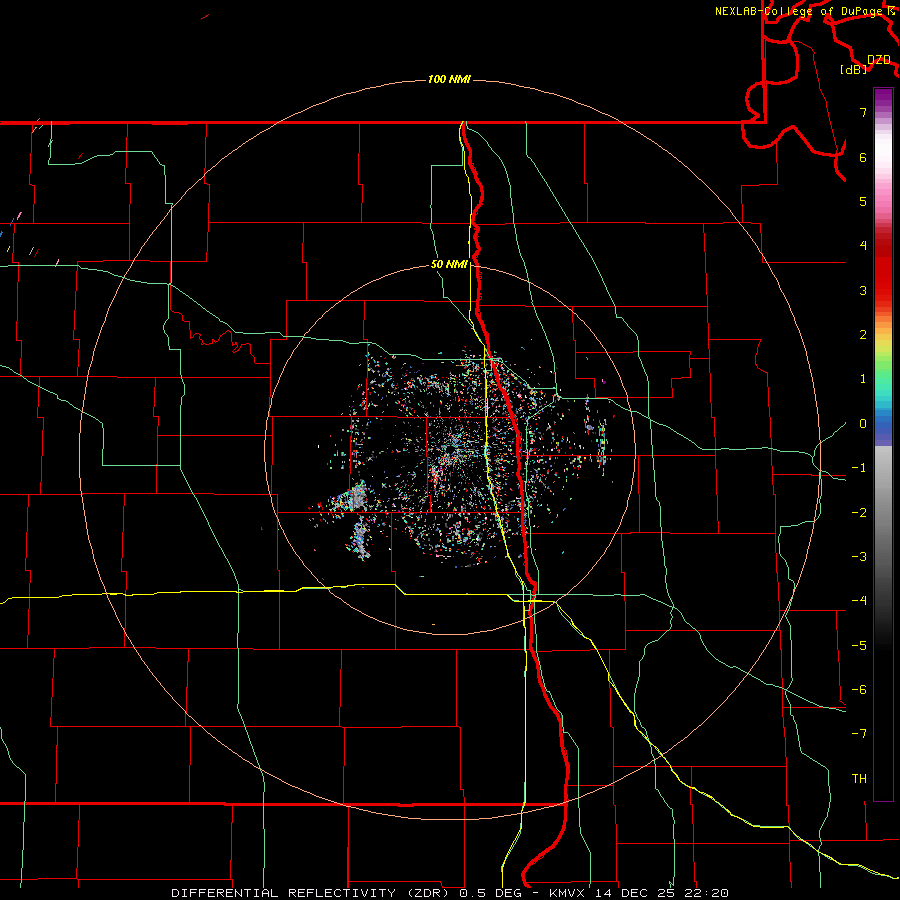
Task: Click the "KMVX" station identifier in caption
Action: (567, 893)
